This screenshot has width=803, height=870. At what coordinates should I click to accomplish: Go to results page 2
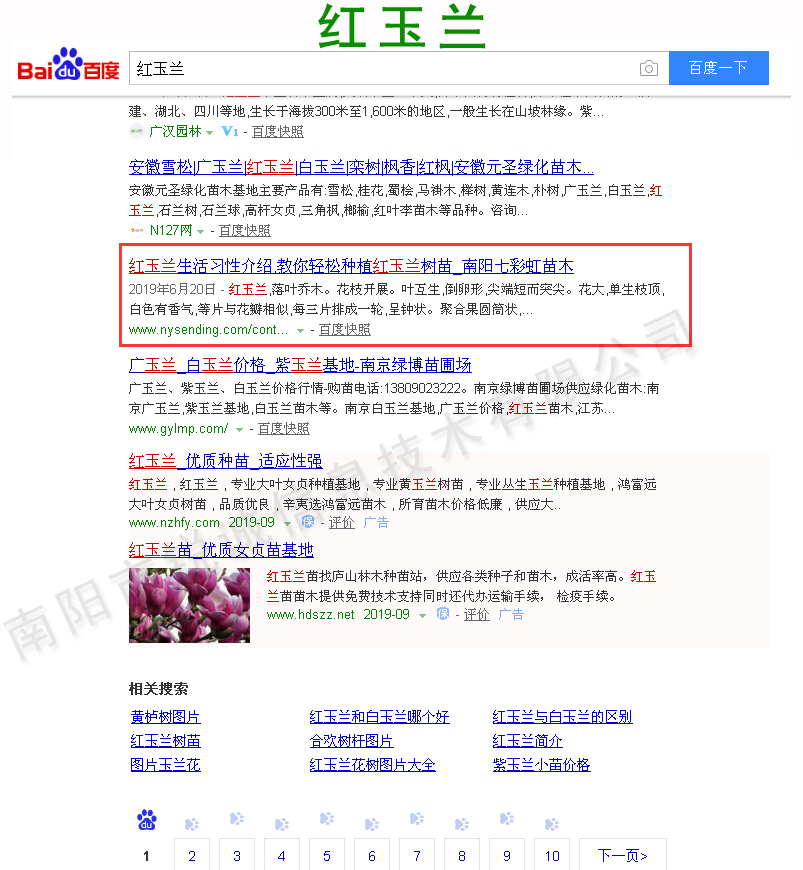pos(192,855)
